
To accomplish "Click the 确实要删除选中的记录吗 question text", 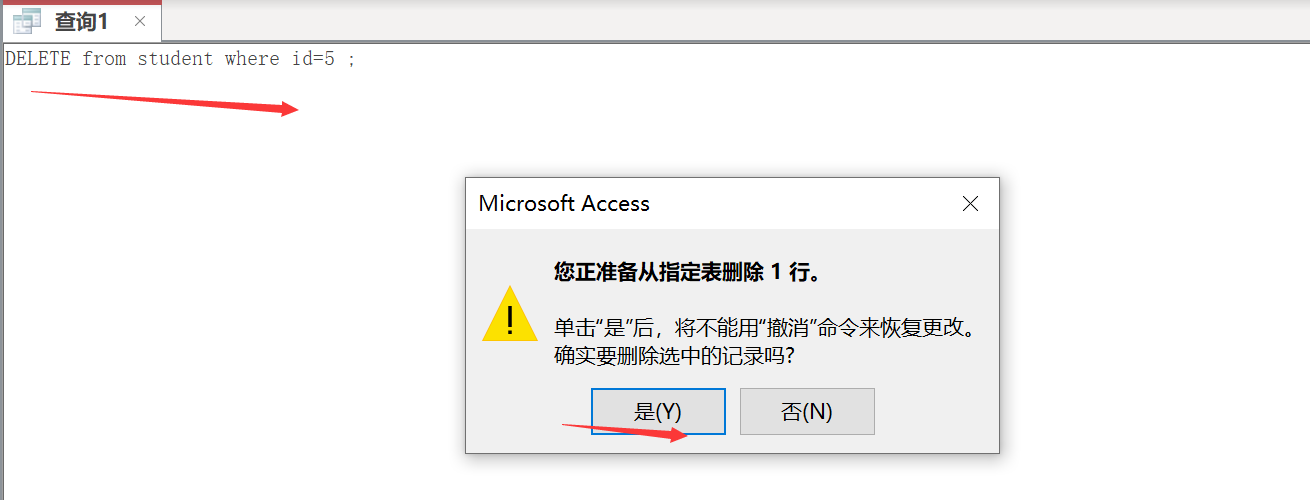I will click(x=681, y=355).
